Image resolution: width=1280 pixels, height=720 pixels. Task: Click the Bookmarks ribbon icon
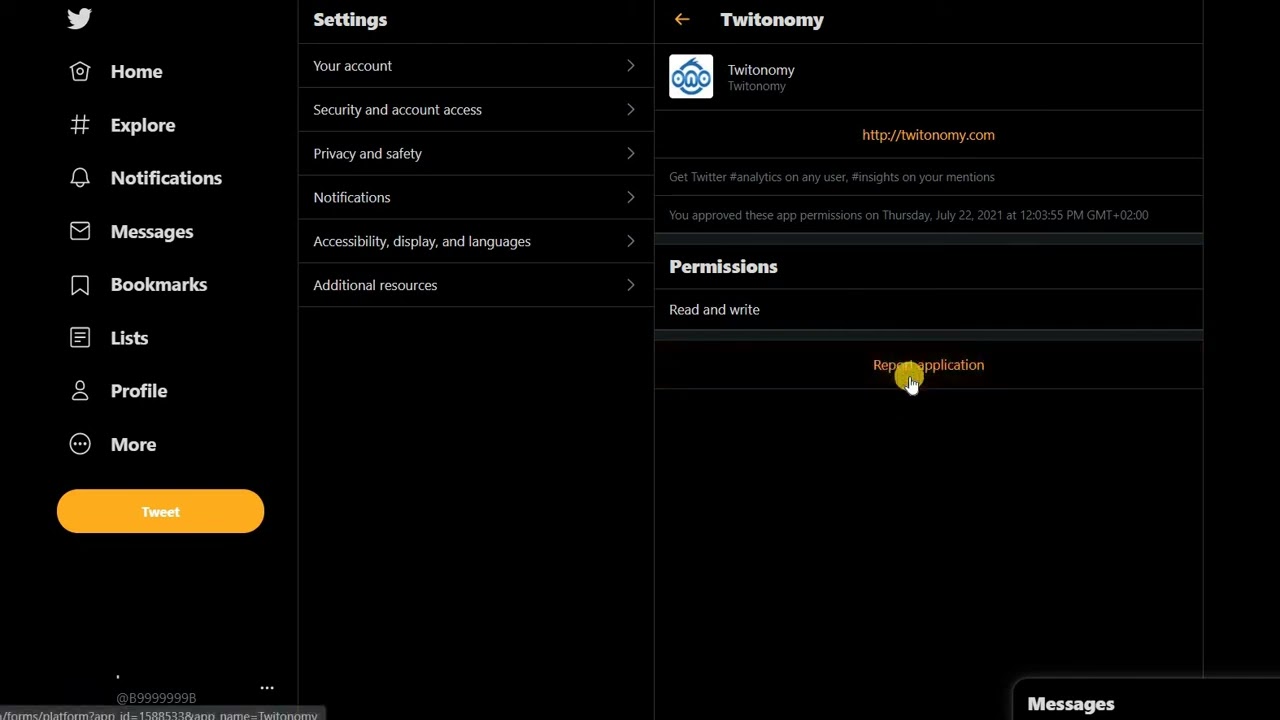coord(80,285)
